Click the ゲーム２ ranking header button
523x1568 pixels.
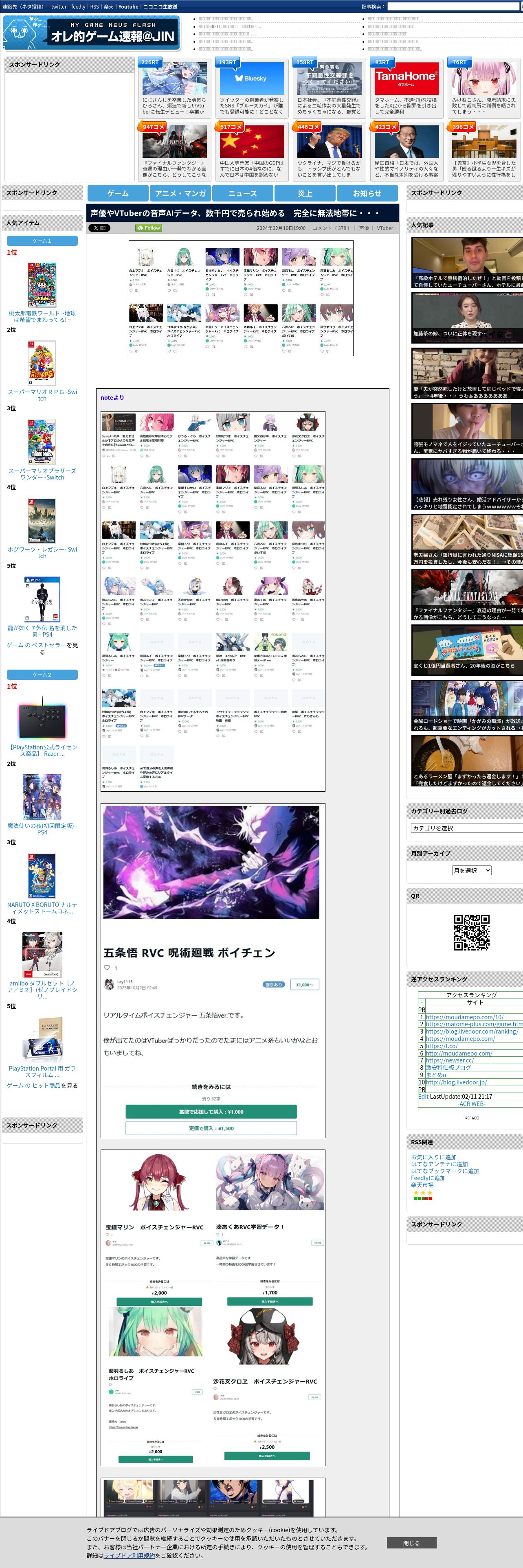click(x=42, y=675)
